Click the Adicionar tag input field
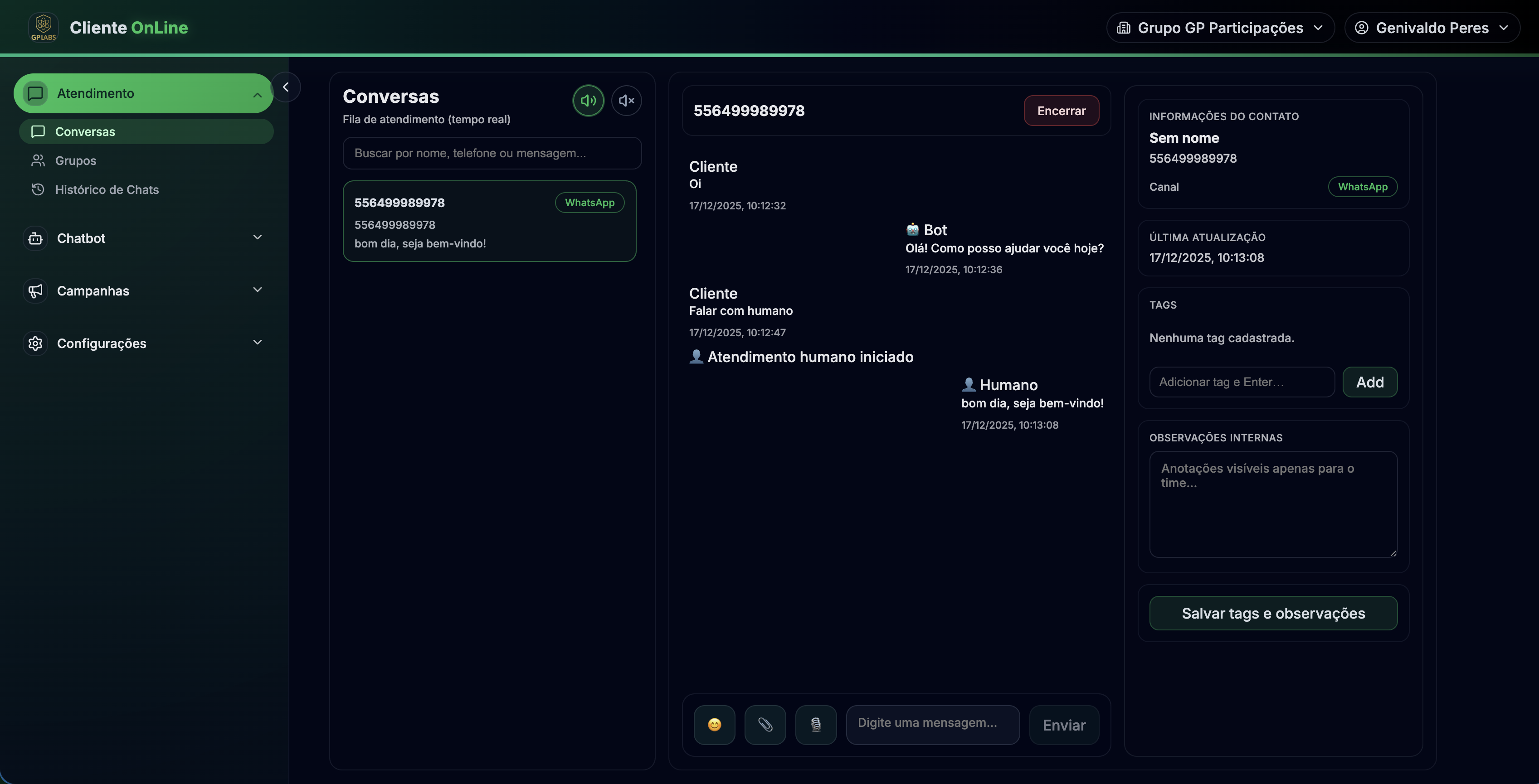This screenshot has height=784, width=1539. pyautogui.click(x=1242, y=382)
